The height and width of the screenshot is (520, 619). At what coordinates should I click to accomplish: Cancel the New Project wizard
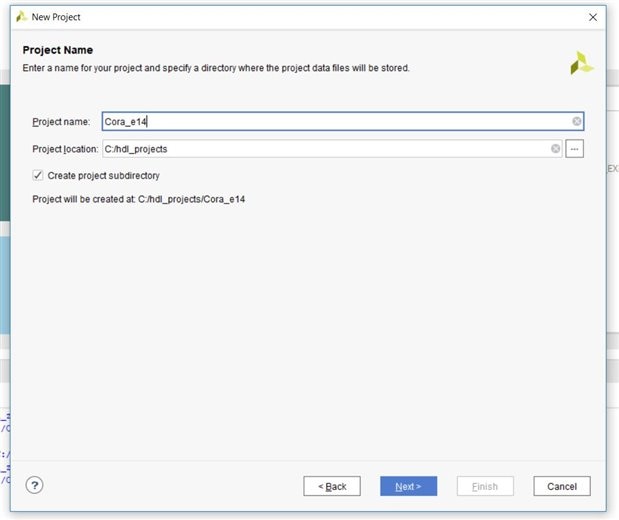point(561,486)
